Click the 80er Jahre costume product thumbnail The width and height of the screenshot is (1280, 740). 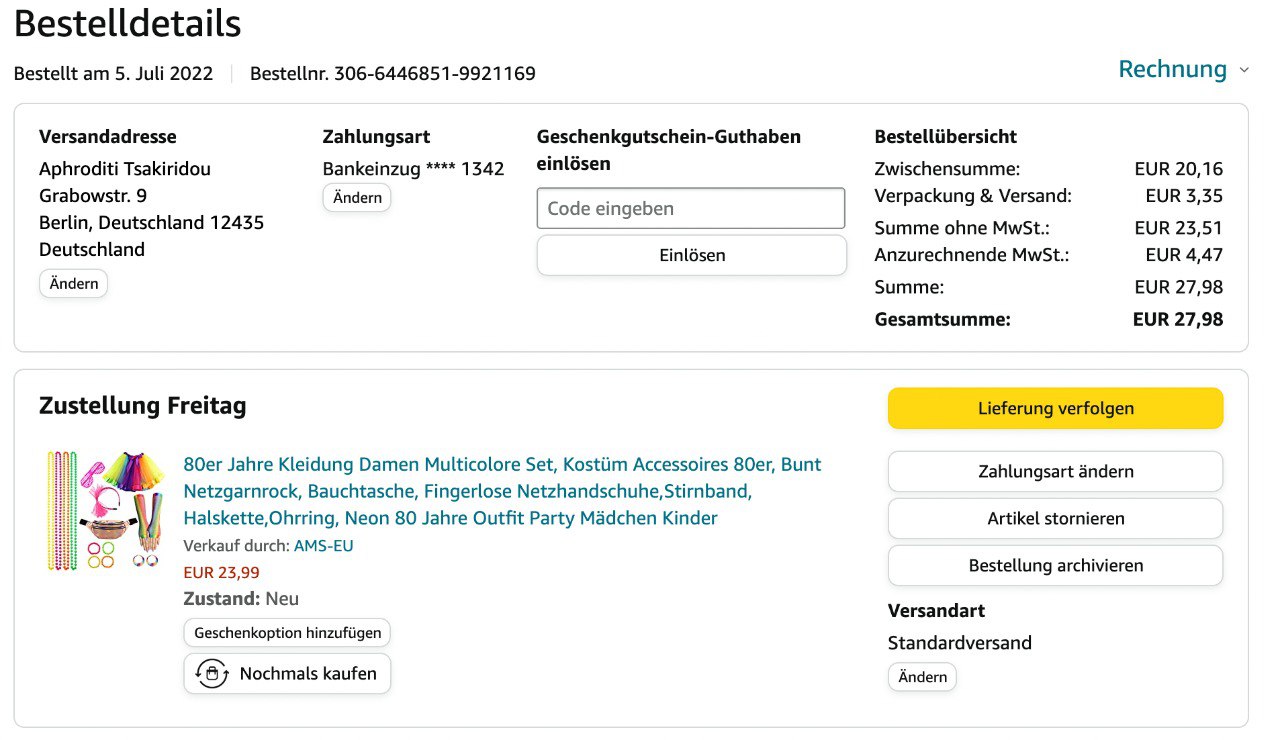(x=104, y=510)
